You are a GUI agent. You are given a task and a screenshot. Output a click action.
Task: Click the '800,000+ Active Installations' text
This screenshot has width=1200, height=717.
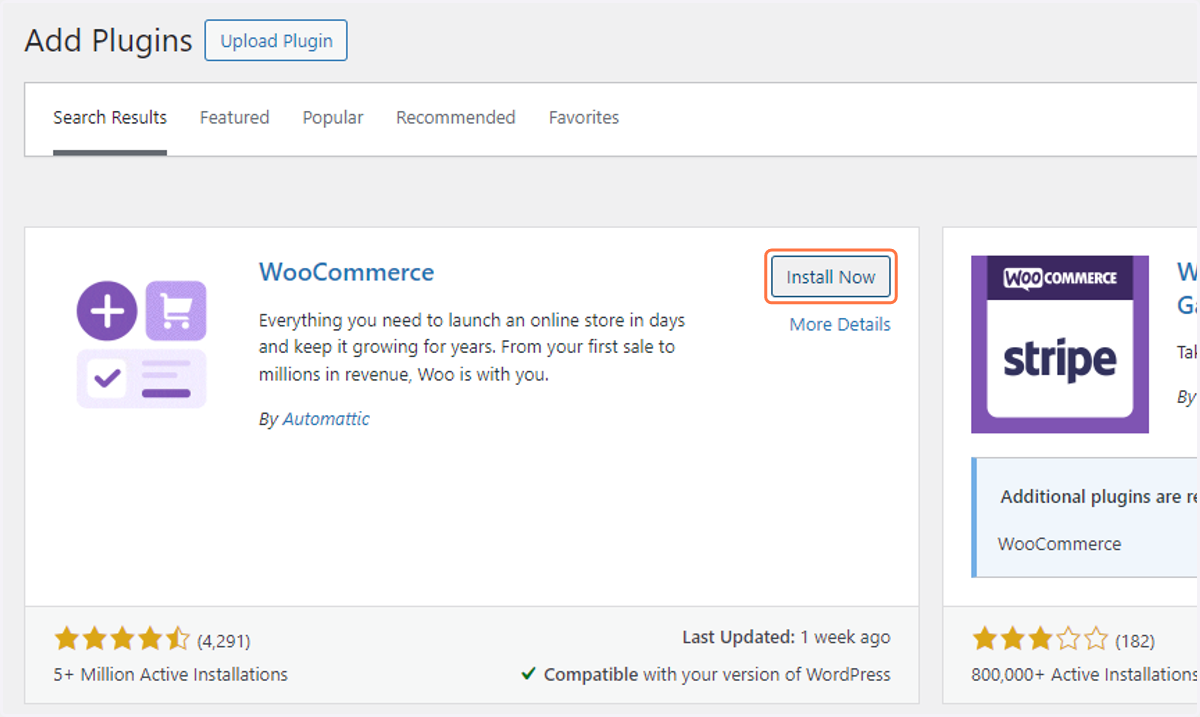coord(1085,674)
